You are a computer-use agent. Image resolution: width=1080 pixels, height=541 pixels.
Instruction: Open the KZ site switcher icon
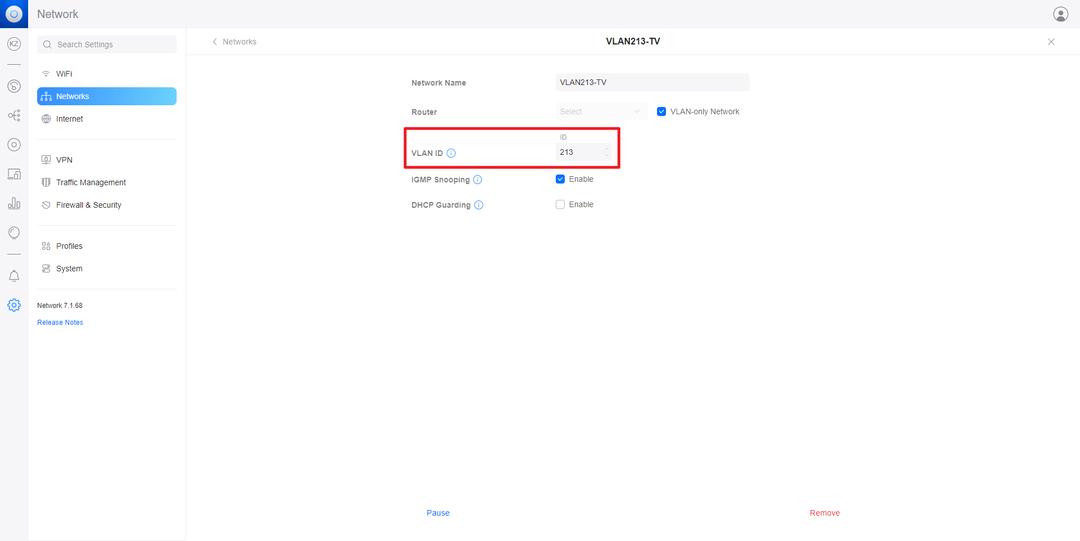point(14,43)
